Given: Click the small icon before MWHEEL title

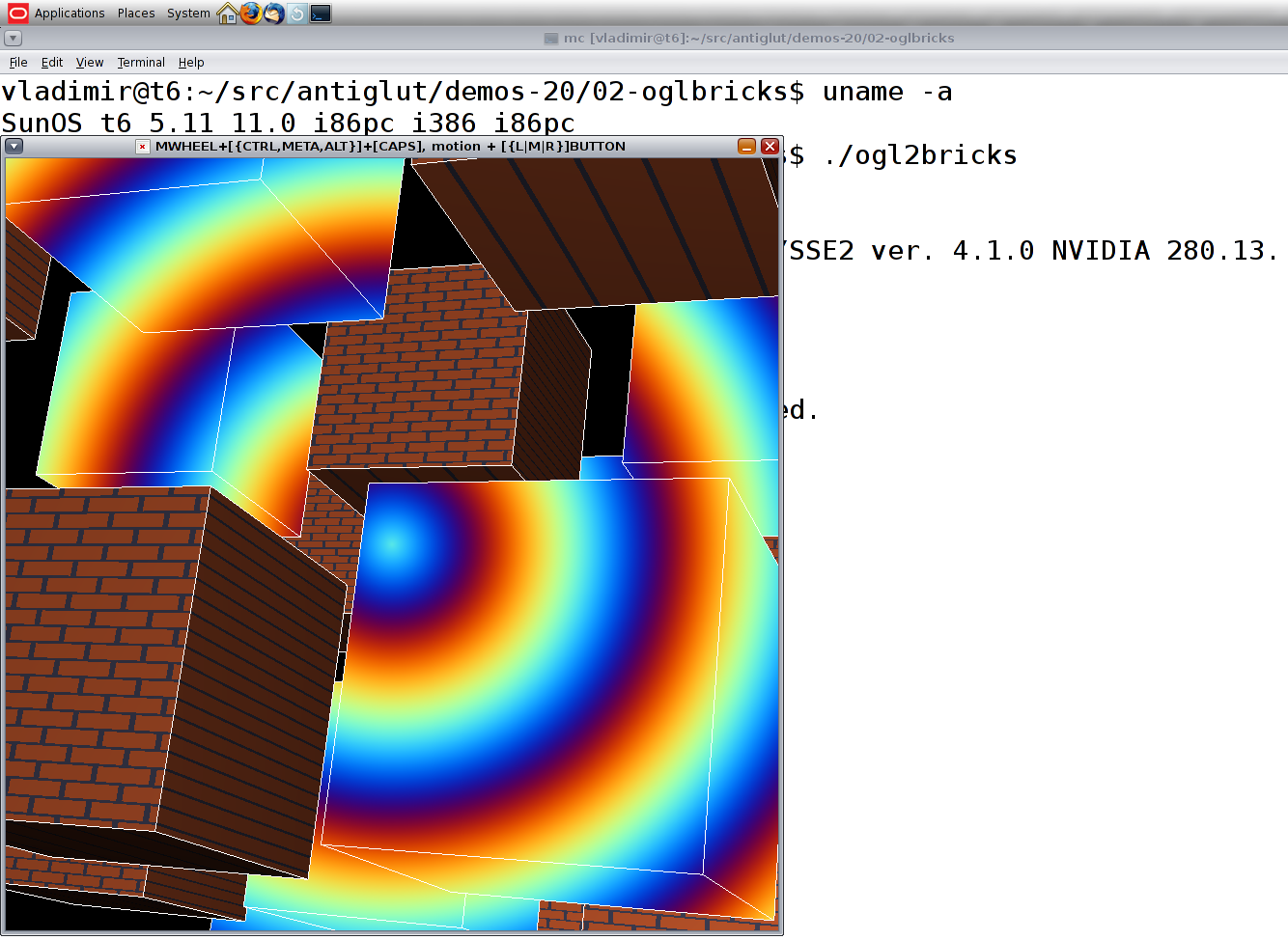Looking at the screenshot, I should click(x=143, y=147).
